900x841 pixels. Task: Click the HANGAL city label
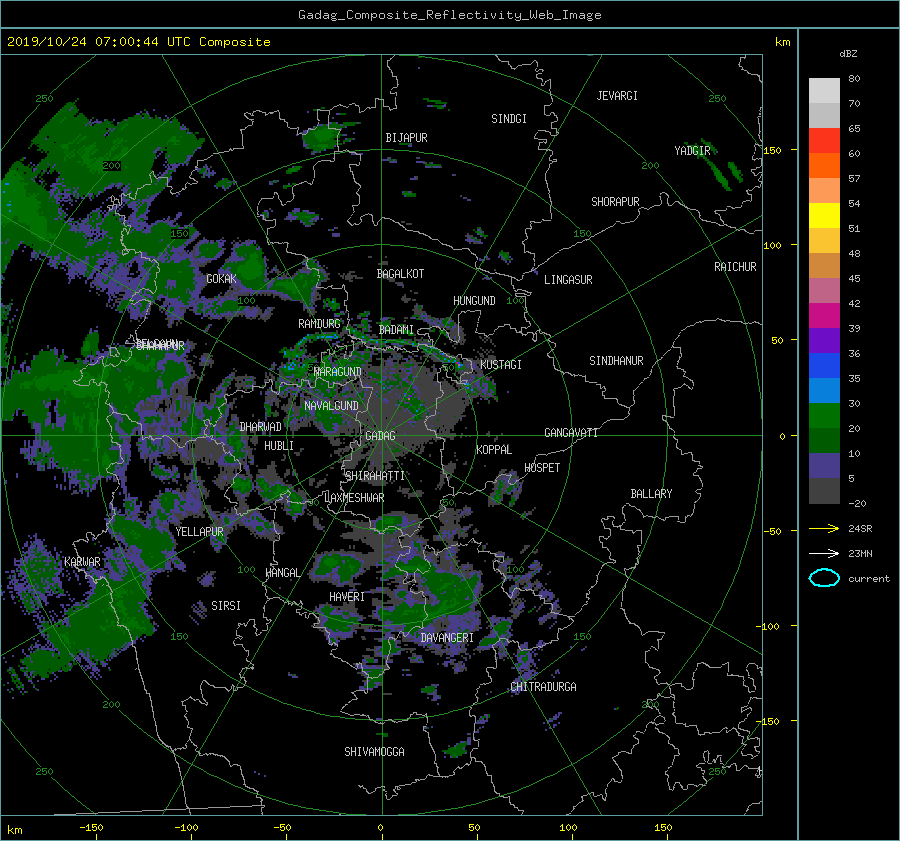[x=282, y=573]
